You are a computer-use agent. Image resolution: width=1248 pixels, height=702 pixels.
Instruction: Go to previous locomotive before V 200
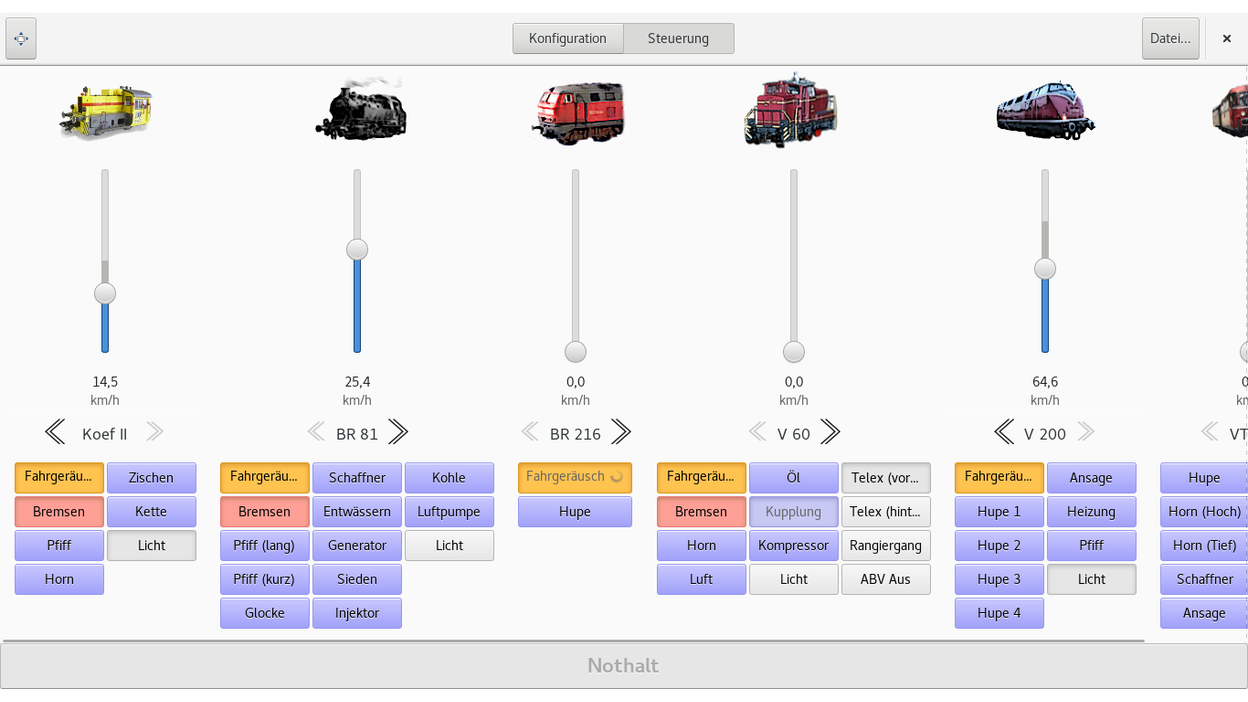tap(1002, 431)
